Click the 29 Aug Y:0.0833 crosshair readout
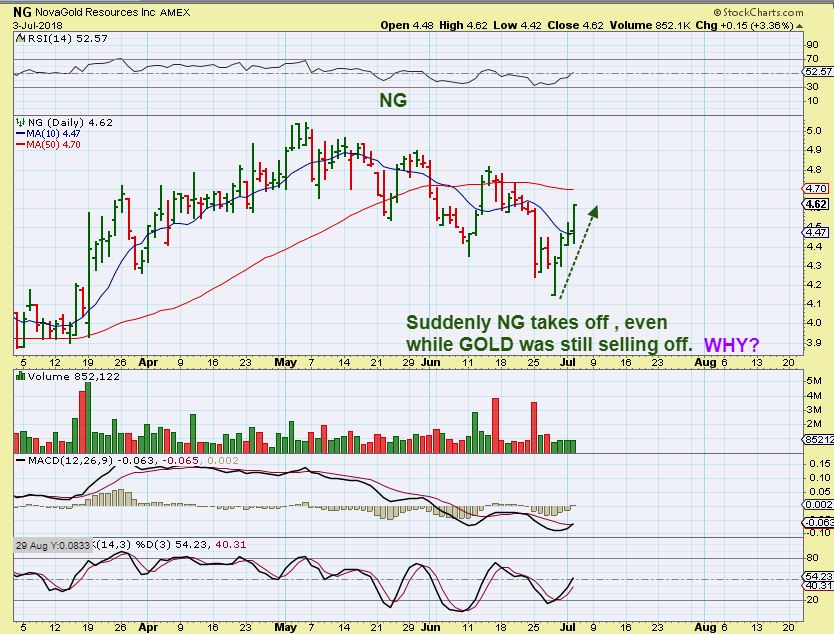 (53, 546)
